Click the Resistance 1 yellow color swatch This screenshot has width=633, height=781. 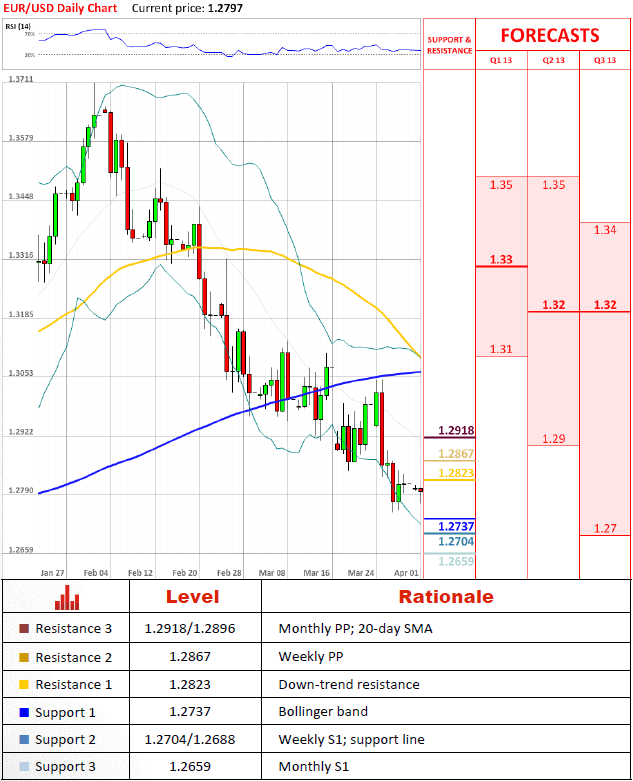pos(24,684)
